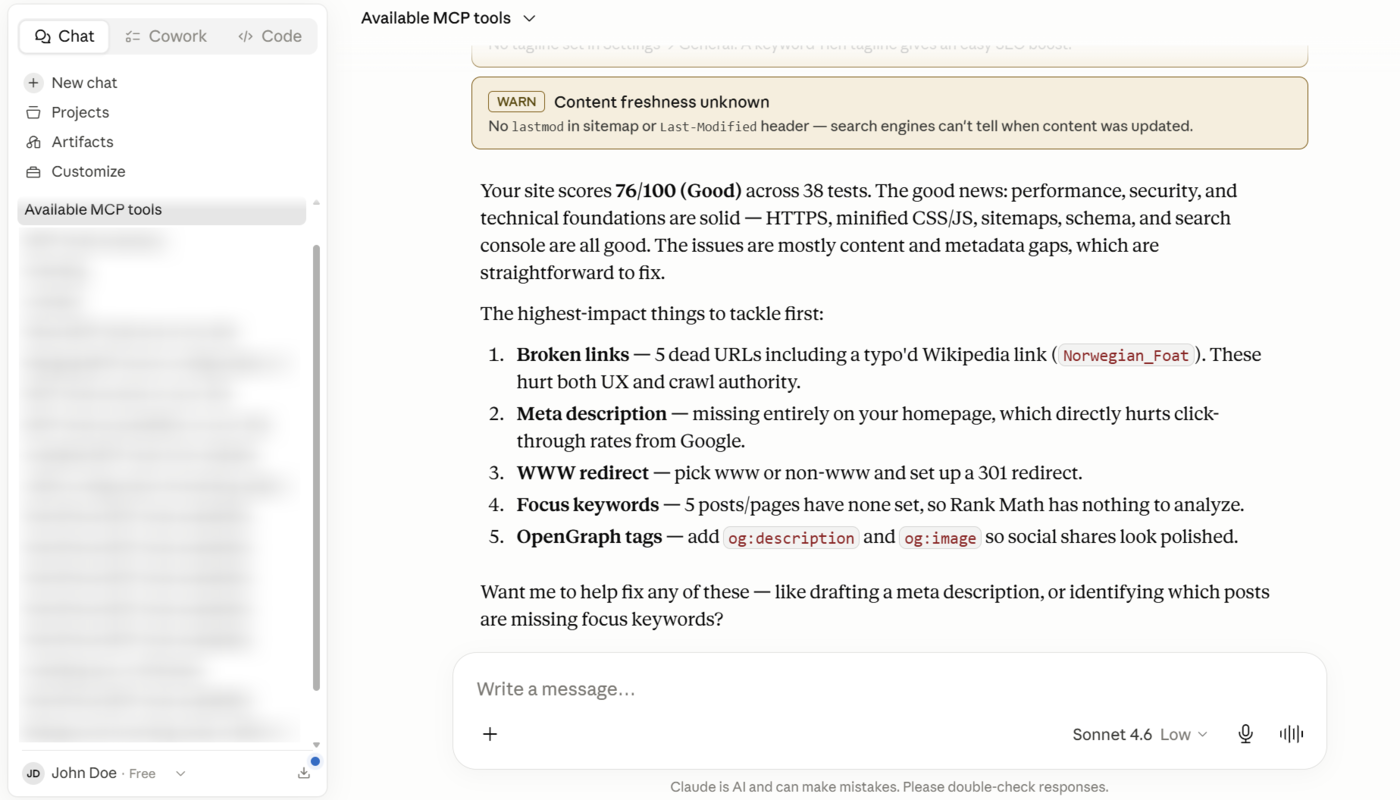Switch to the Cowork tab
1400x800 pixels.
click(x=166, y=36)
